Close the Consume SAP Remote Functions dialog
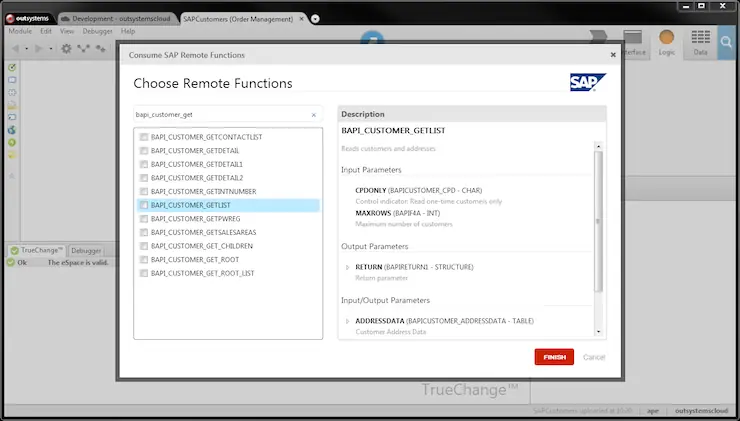The image size is (740, 421). pyautogui.click(x=613, y=55)
